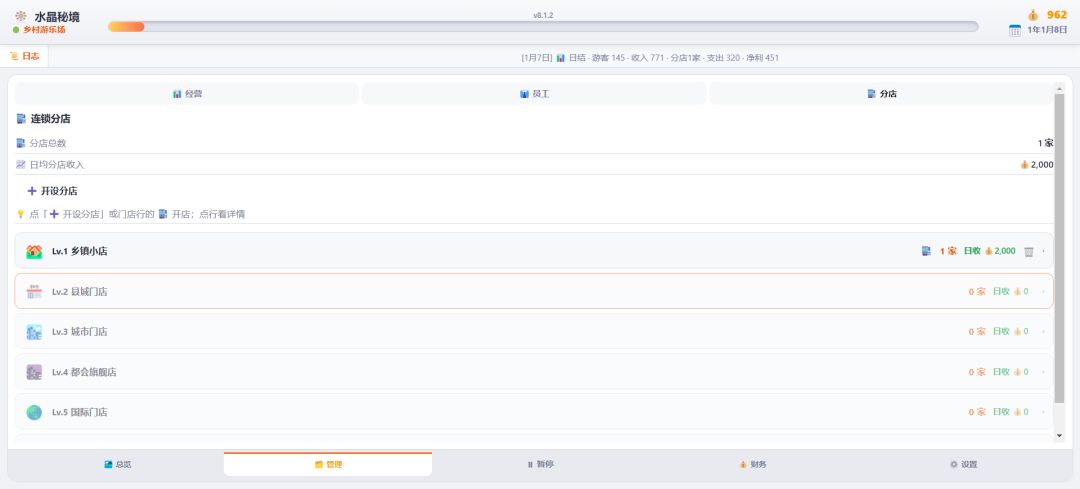
Task: Click the 0 家 count in Lv.4 都会旗舰店 row
Action: point(977,372)
